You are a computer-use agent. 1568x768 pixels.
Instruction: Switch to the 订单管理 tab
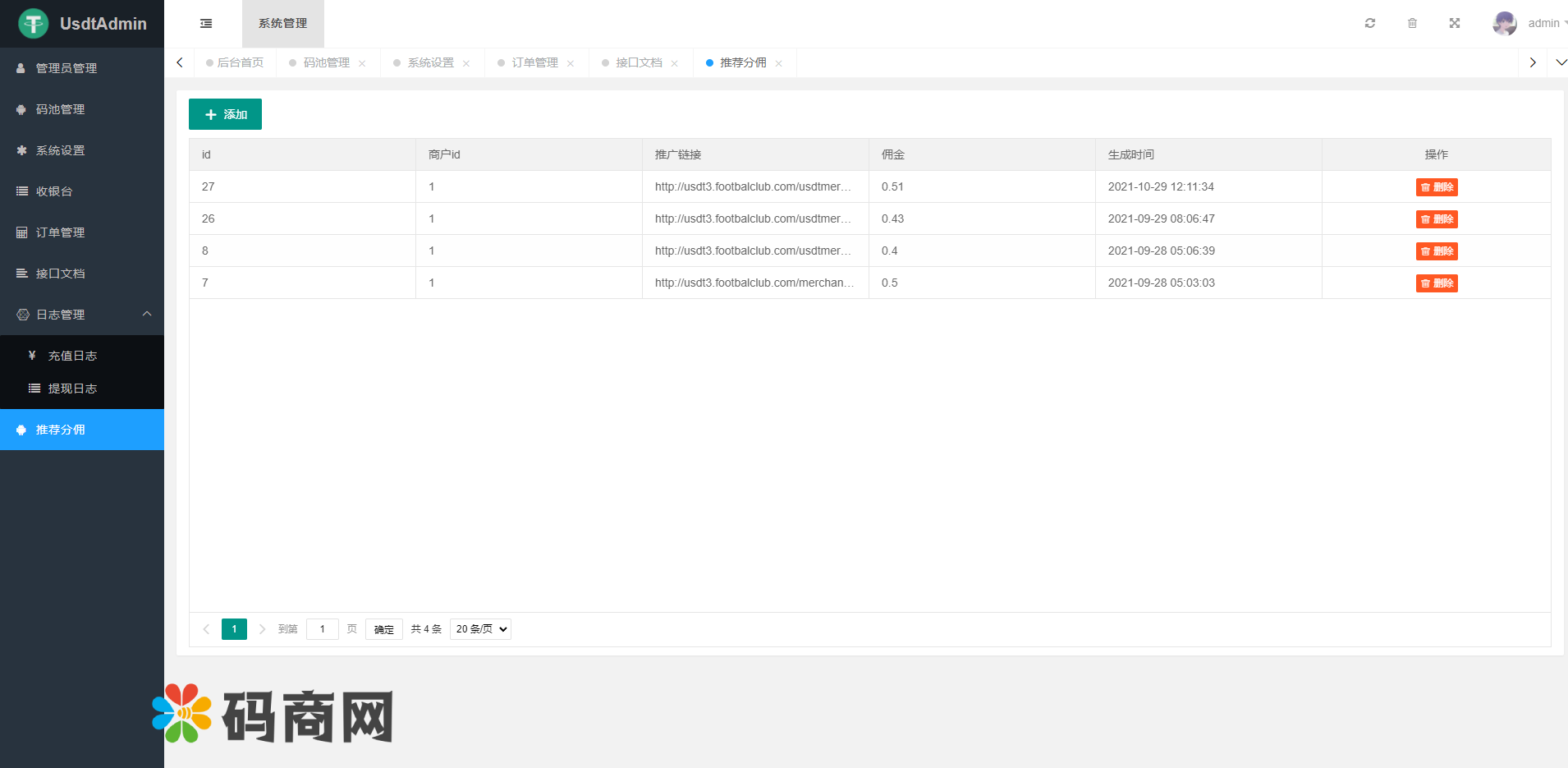pos(534,62)
